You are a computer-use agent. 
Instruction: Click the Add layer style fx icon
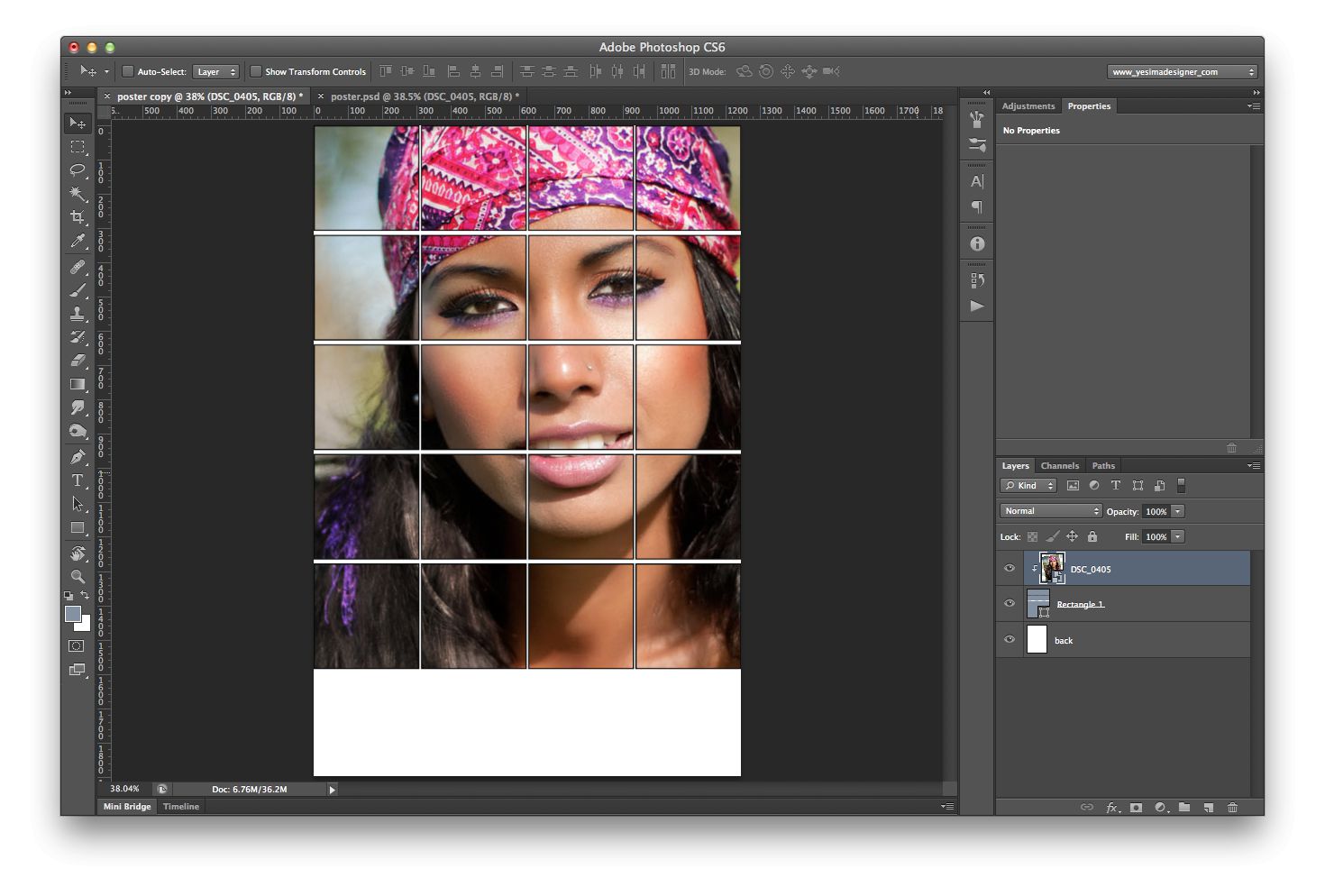(x=1112, y=808)
